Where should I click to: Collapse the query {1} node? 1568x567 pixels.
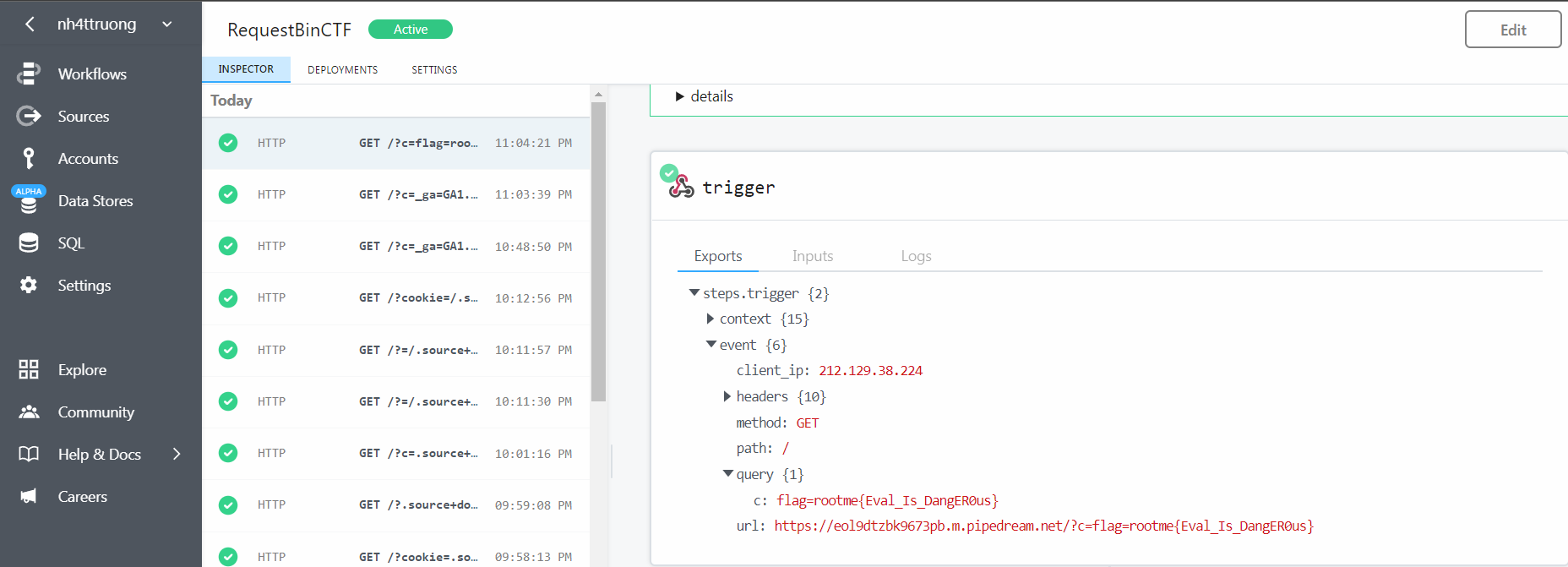coord(727,473)
